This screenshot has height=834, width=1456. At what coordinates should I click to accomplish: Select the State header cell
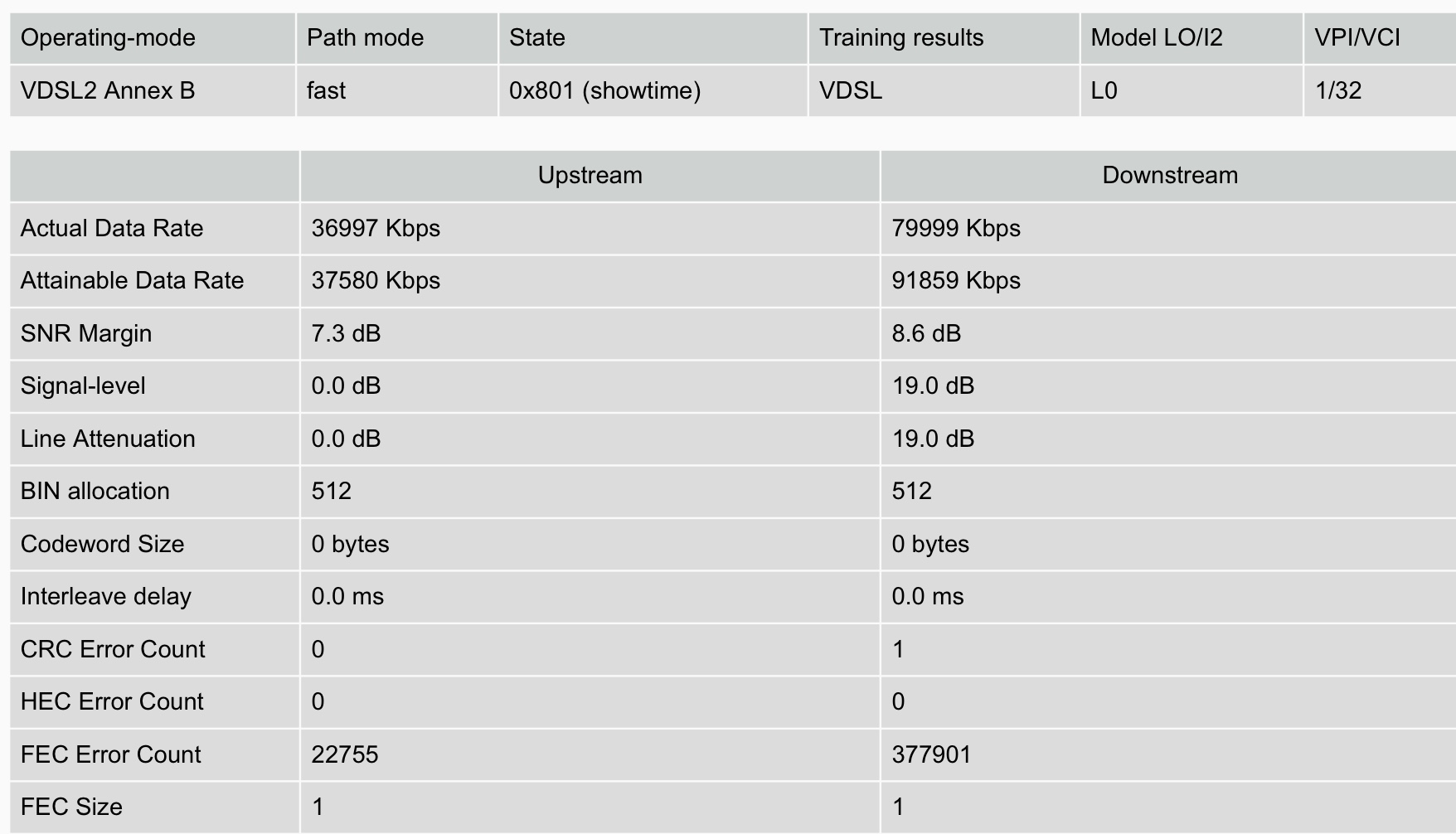653,38
